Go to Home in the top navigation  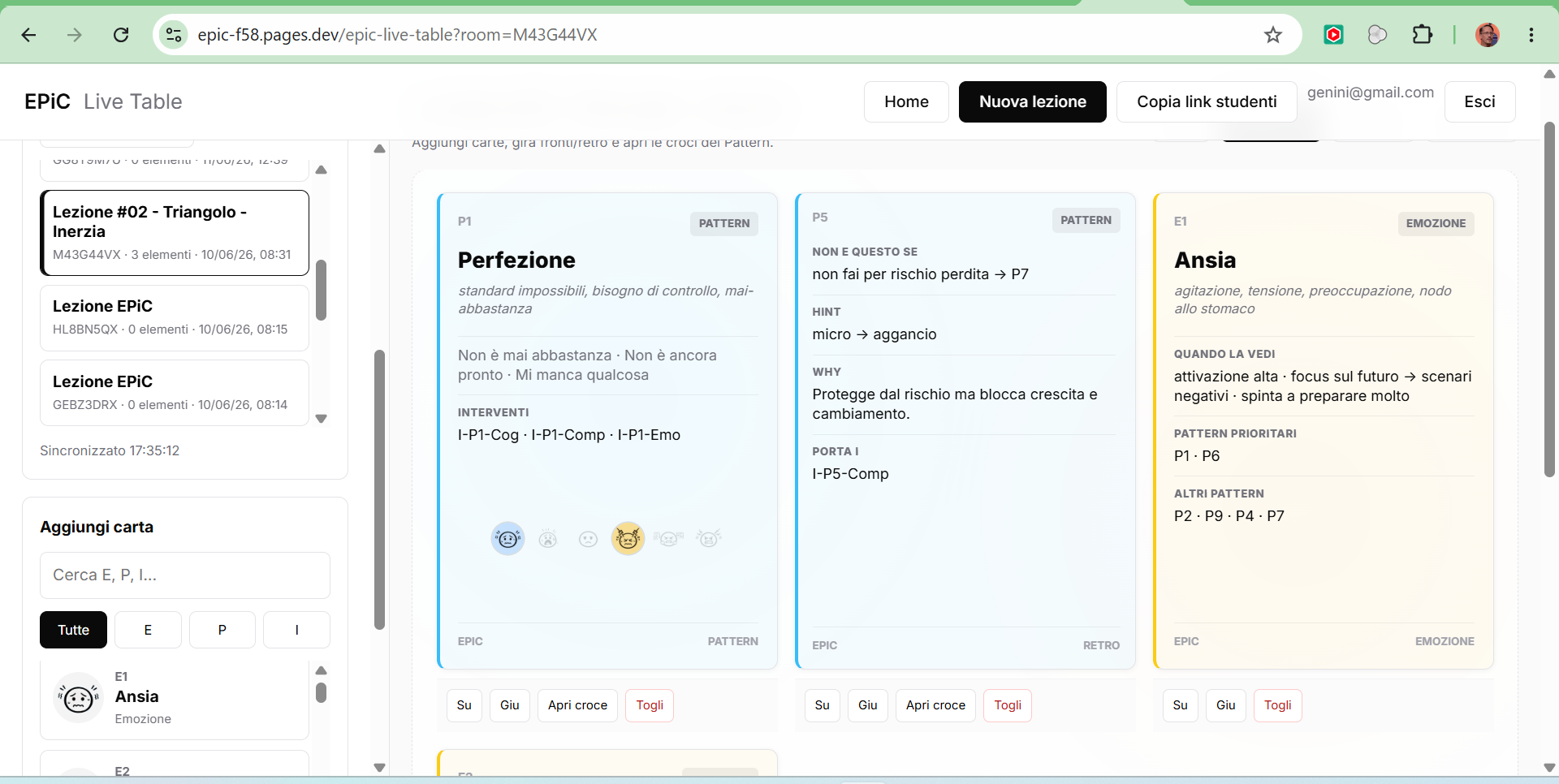(x=906, y=101)
